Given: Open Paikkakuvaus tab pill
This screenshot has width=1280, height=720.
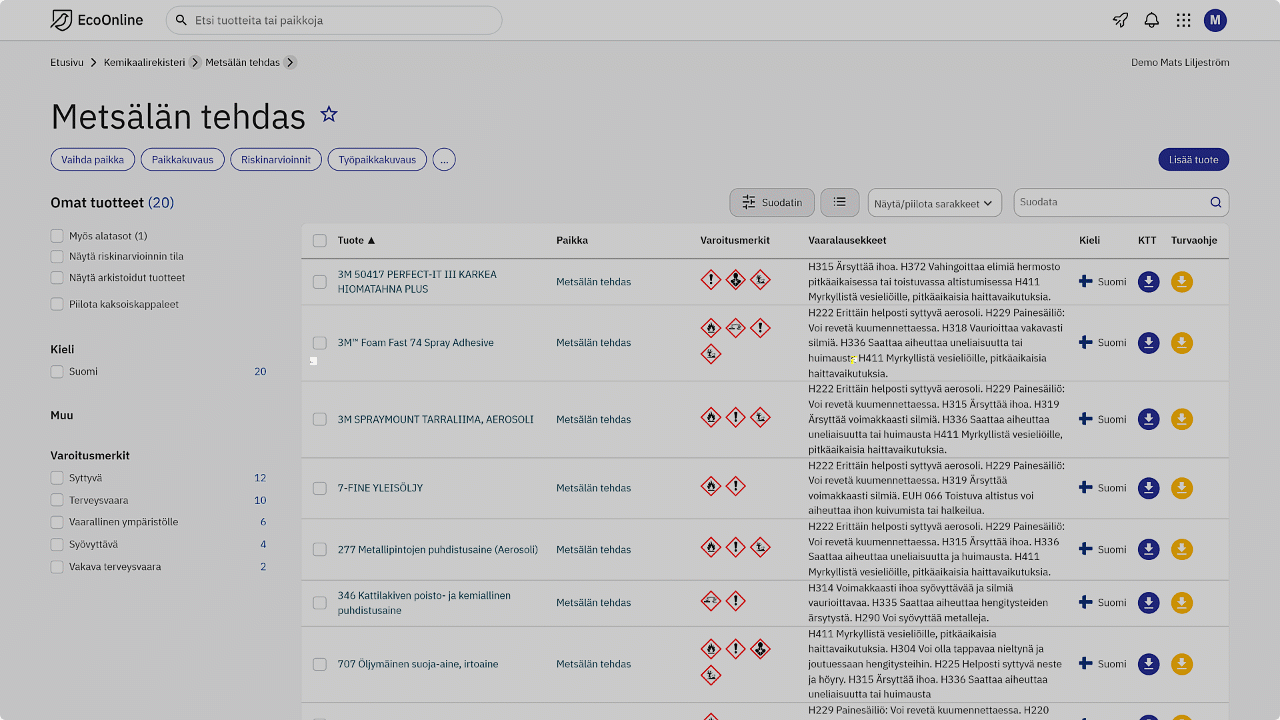Looking at the screenshot, I should pyautogui.click(x=182, y=159).
